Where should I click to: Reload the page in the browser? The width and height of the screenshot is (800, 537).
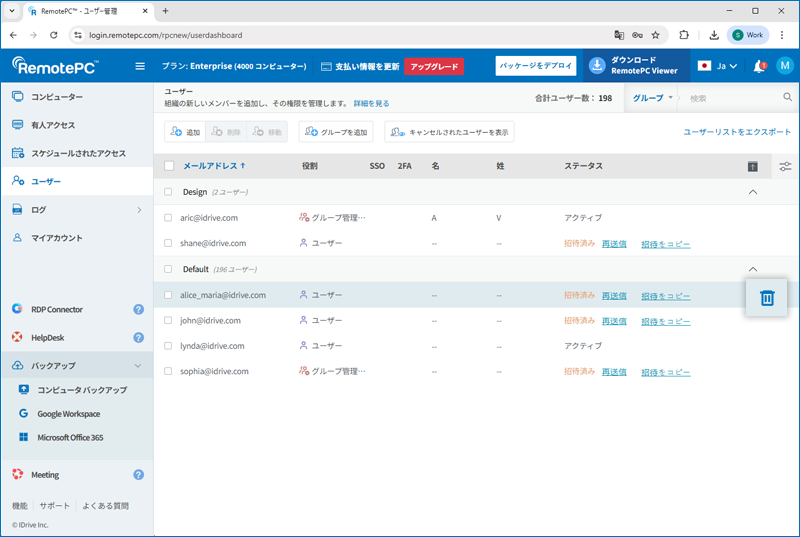click(x=54, y=35)
